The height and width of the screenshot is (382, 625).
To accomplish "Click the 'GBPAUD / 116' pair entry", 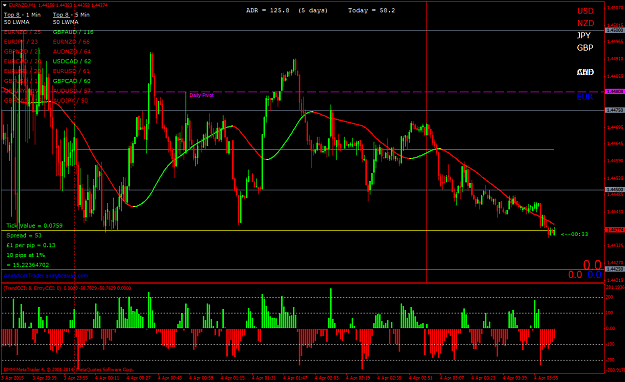I will 73,32.
